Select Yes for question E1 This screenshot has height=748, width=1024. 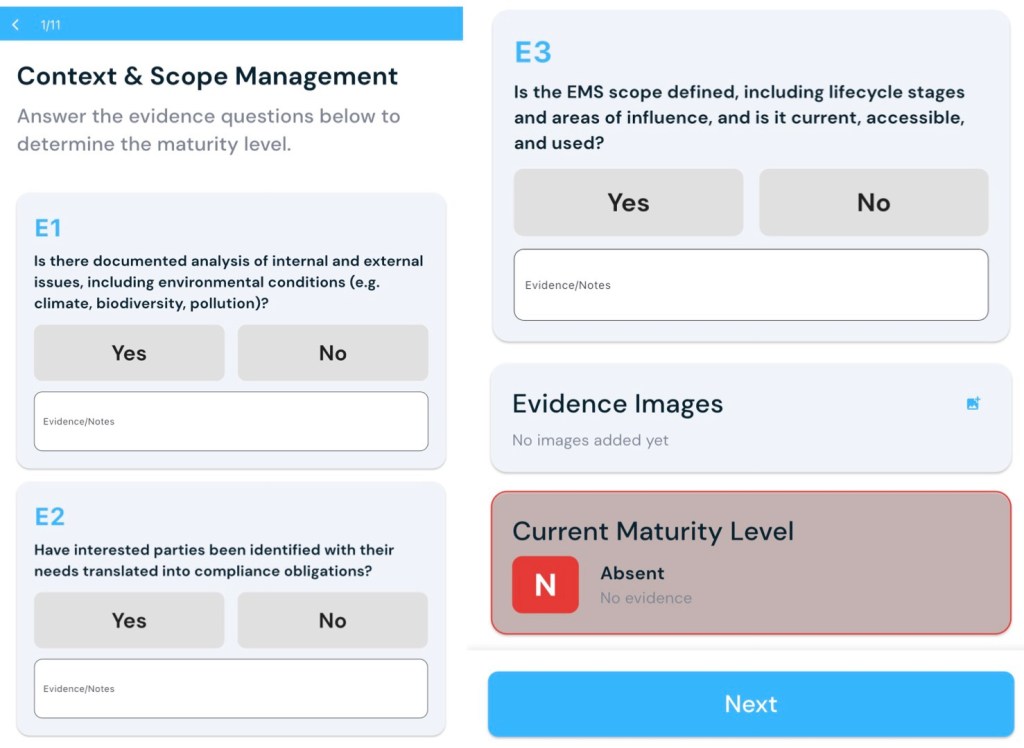point(129,353)
